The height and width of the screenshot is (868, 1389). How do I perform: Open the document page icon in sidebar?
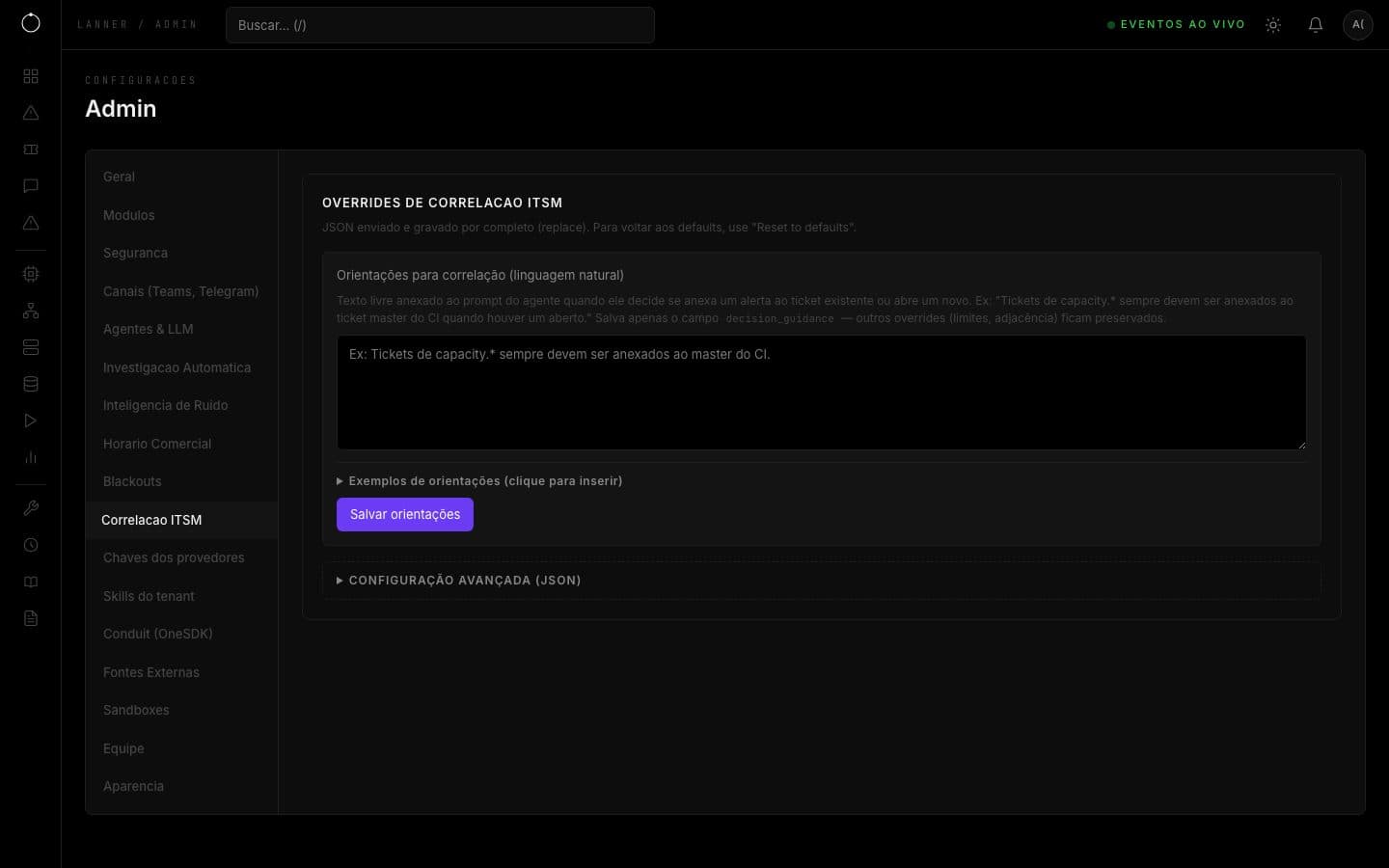pyautogui.click(x=31, y=618)
